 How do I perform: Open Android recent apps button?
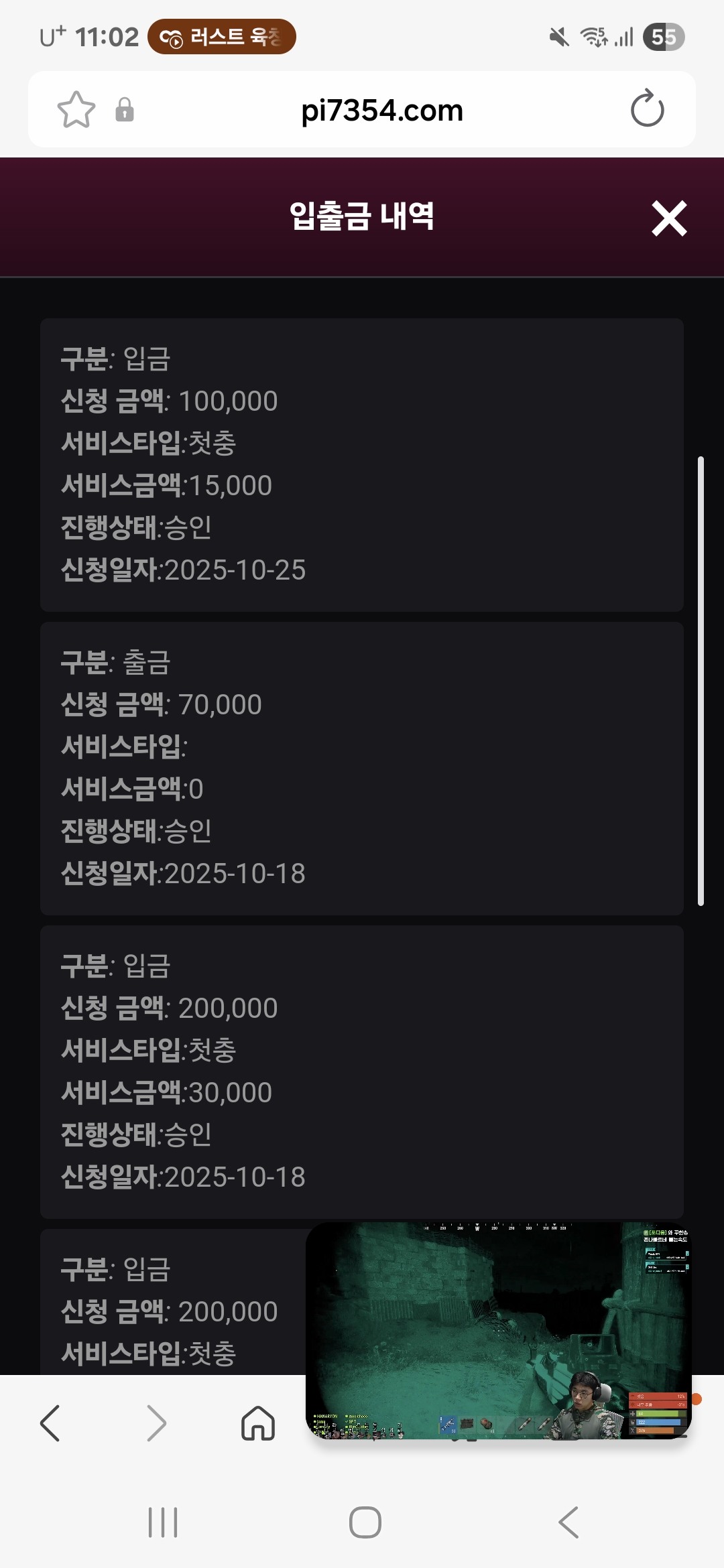click(163, 1522)
